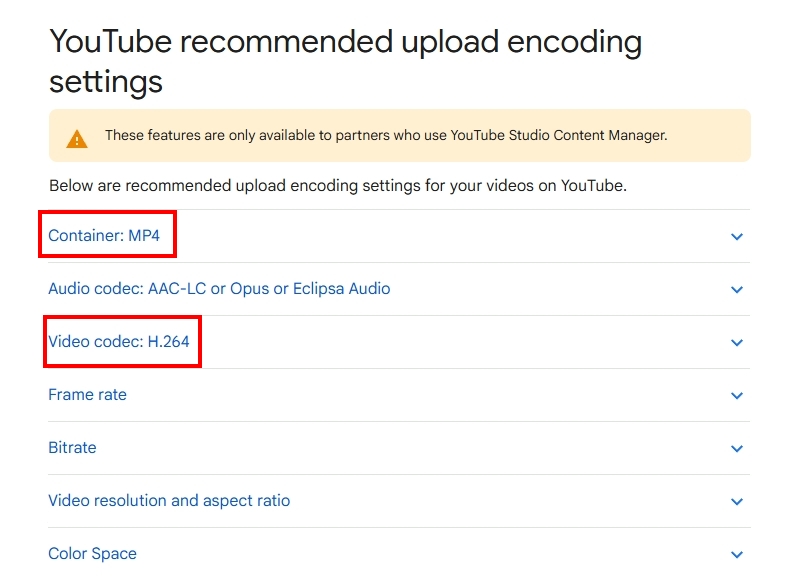Click the warning triangle icon
797x580 pixels.
pyautogui.click(x=77, y=138)
